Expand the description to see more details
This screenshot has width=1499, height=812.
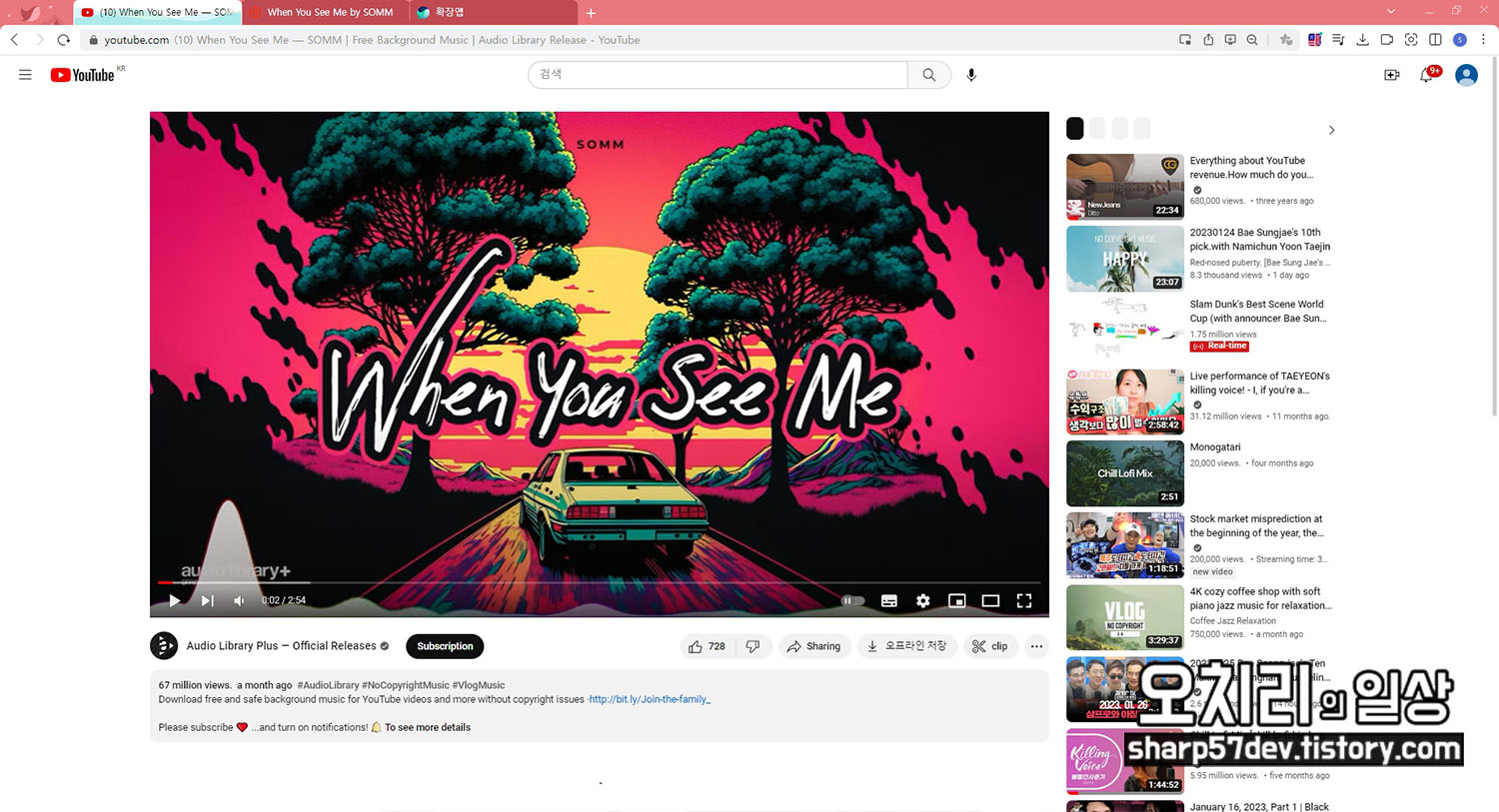pos(428,727)
